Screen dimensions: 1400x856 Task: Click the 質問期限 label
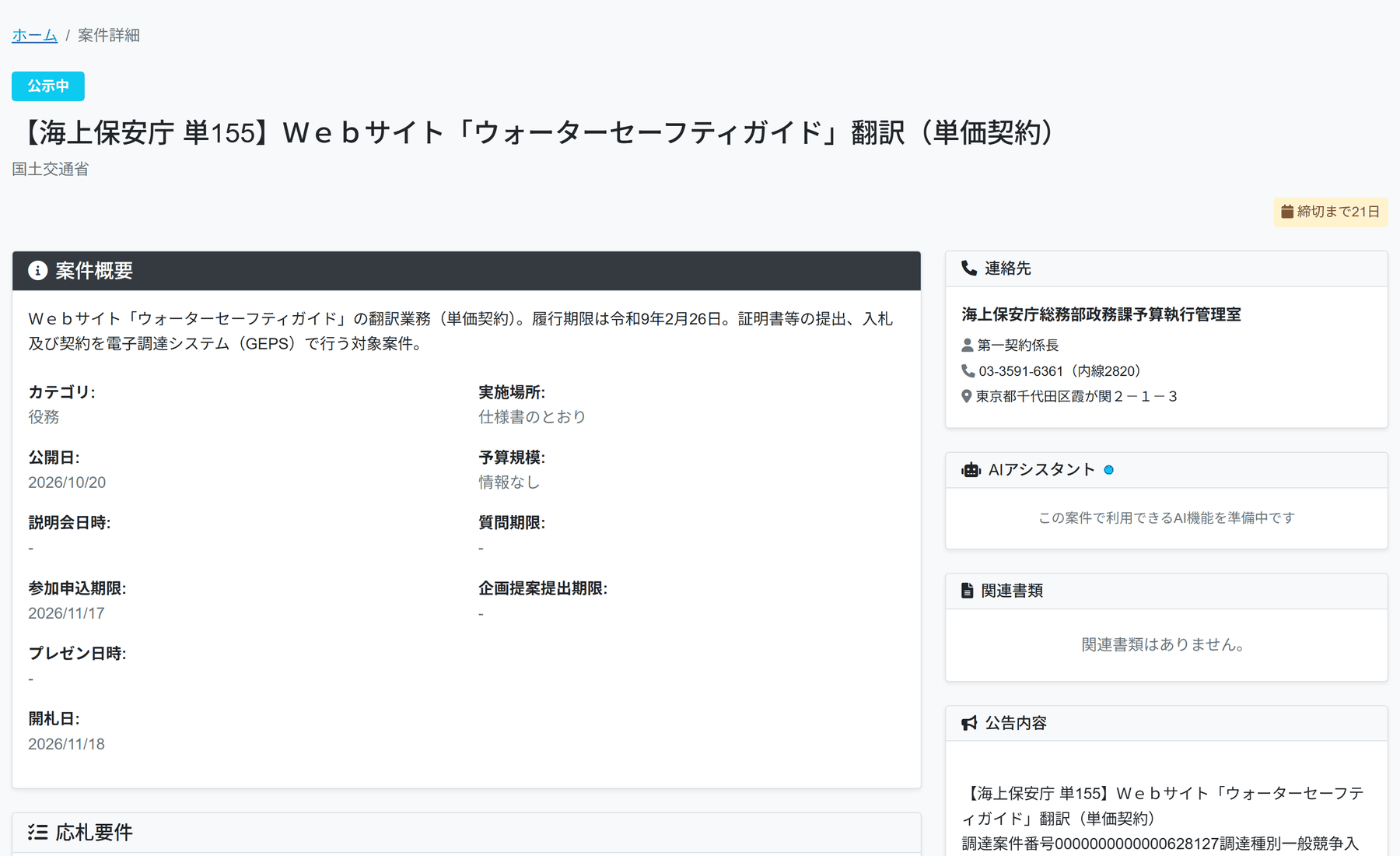pyautogui.click(x=512, y=523)
